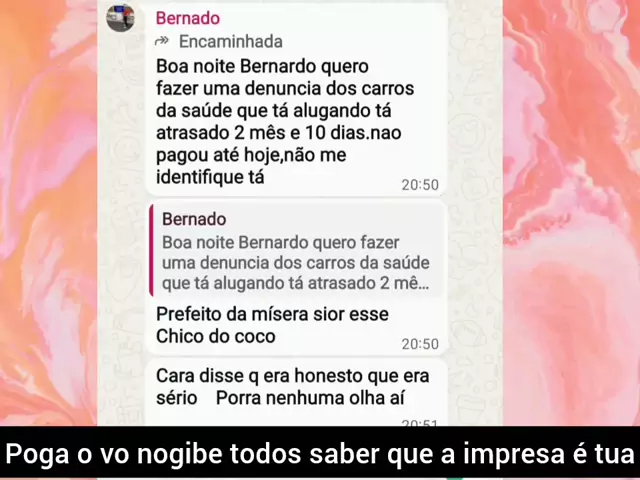This screenshot has height=480, width=640.
Task: Select the Prefeito da mísera message text
Action: (x=272, y=325)
